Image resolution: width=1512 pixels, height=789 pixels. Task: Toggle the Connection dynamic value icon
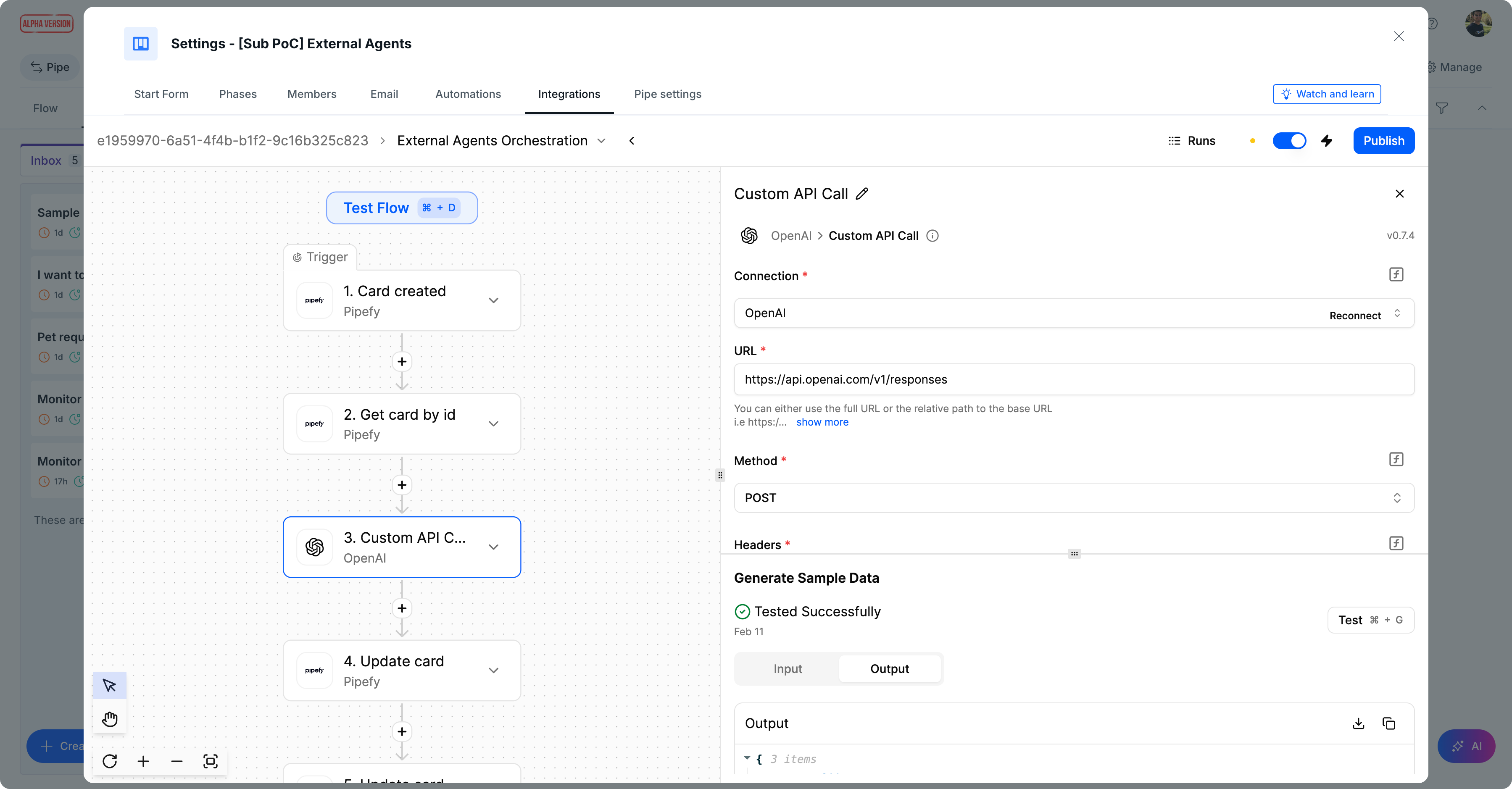[1396, 274]
